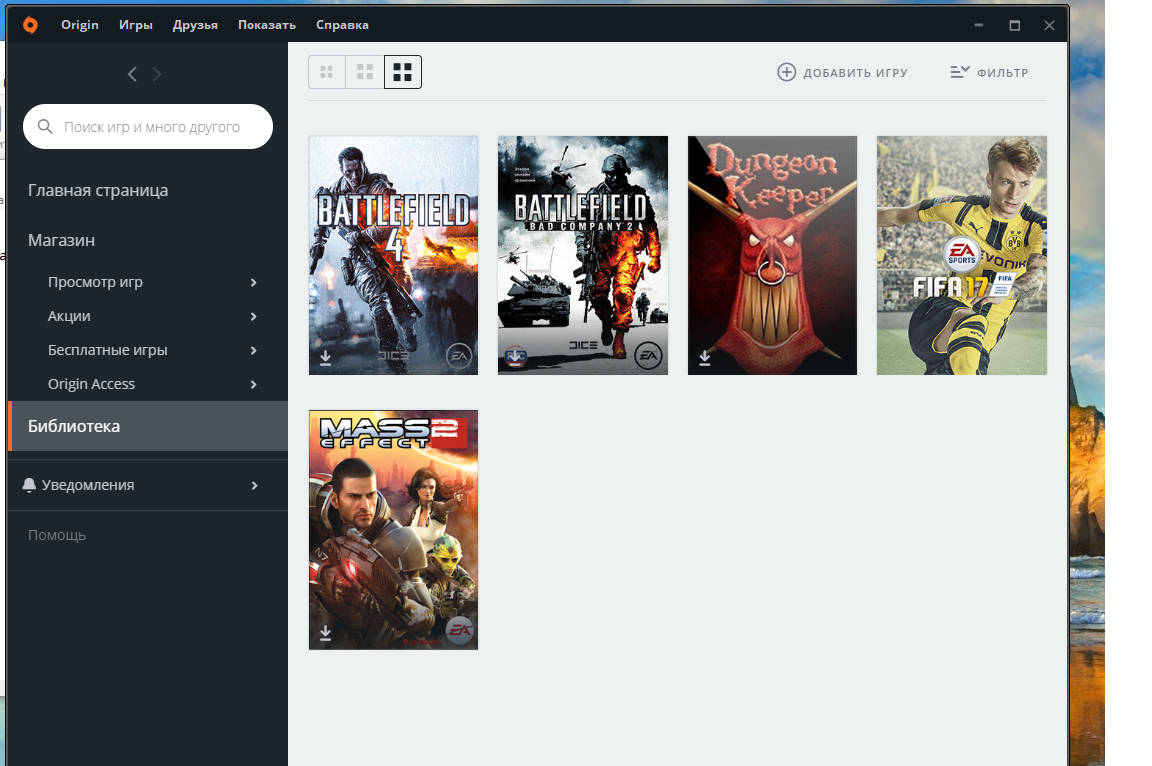Focus the Поиск игр search field
1152x766 pixels.
pos(148,126)
